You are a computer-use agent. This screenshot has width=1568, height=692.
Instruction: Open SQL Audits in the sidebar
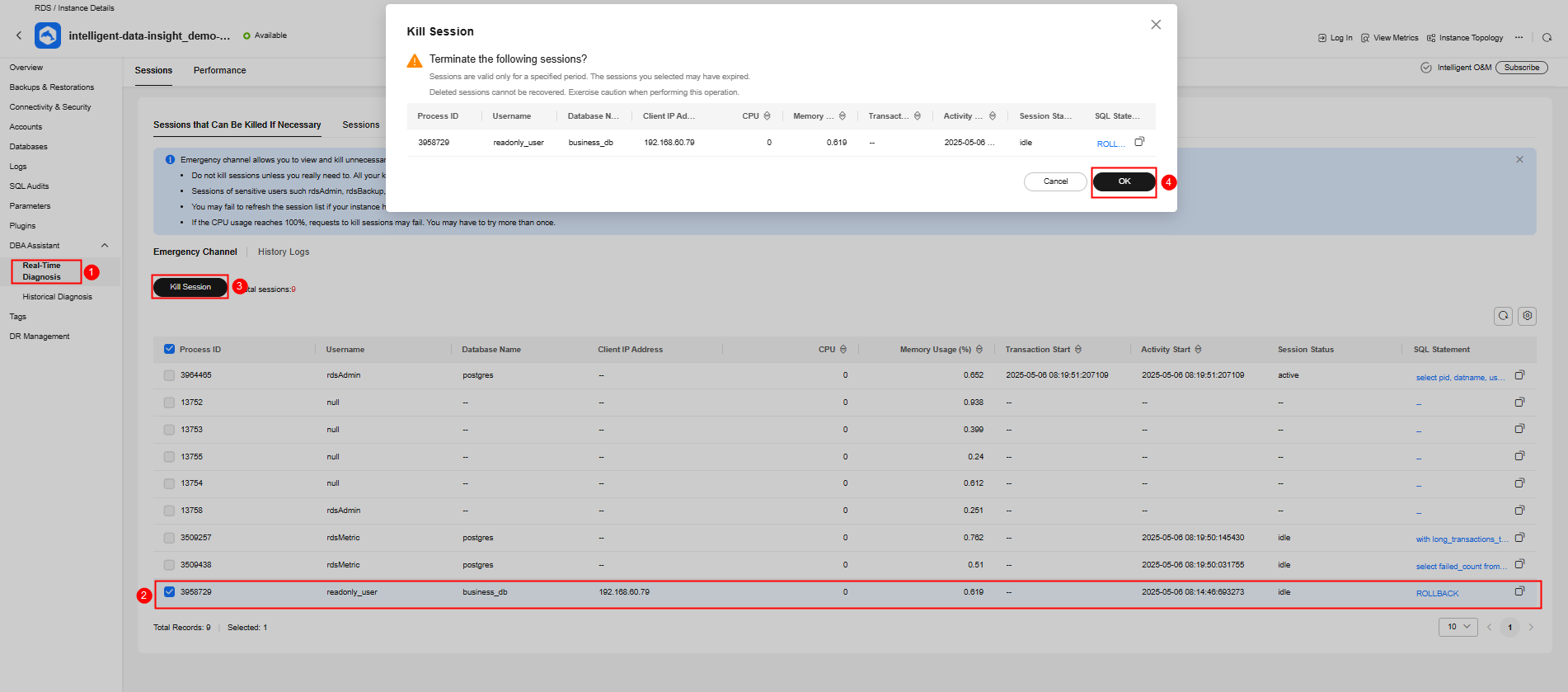pyautogui.click(x=29, y=186)
